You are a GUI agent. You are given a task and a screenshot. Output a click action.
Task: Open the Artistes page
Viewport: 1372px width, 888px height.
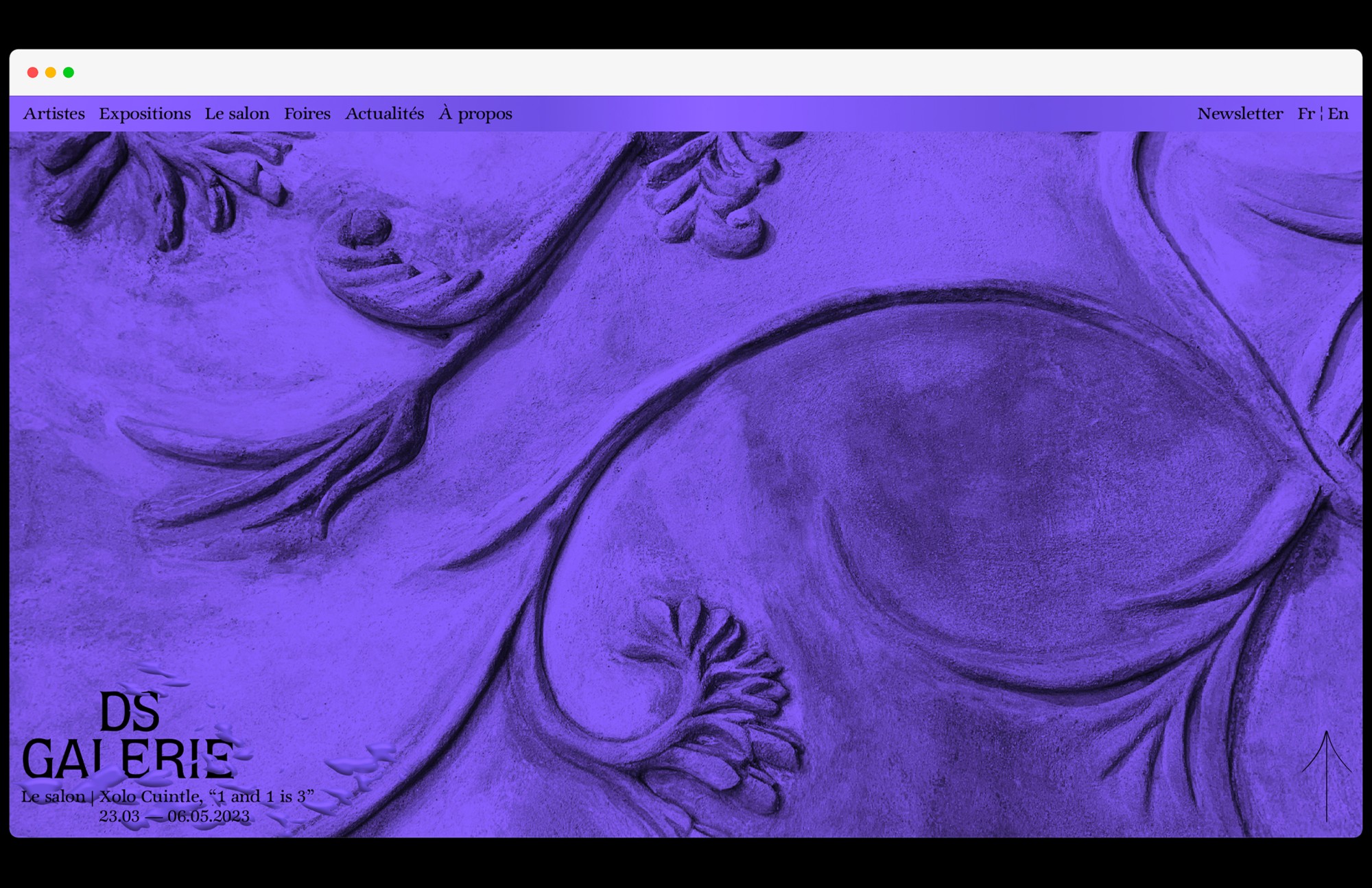tap(54, 114)
